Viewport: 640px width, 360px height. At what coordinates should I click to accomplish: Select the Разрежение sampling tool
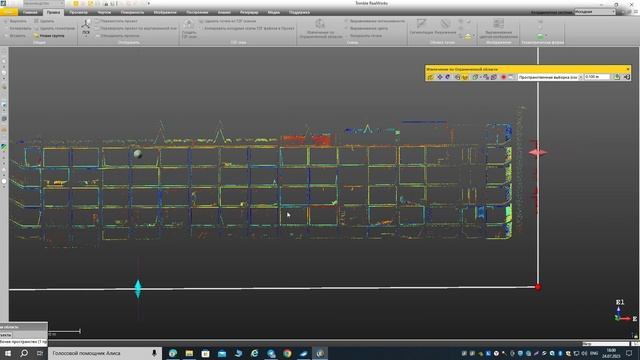click(445, 27)
